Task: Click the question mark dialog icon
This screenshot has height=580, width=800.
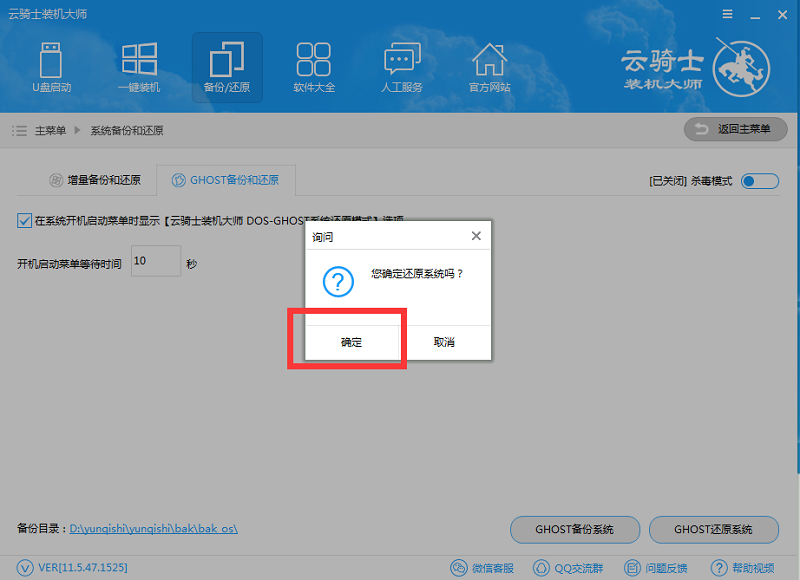Action: [338, 282]
